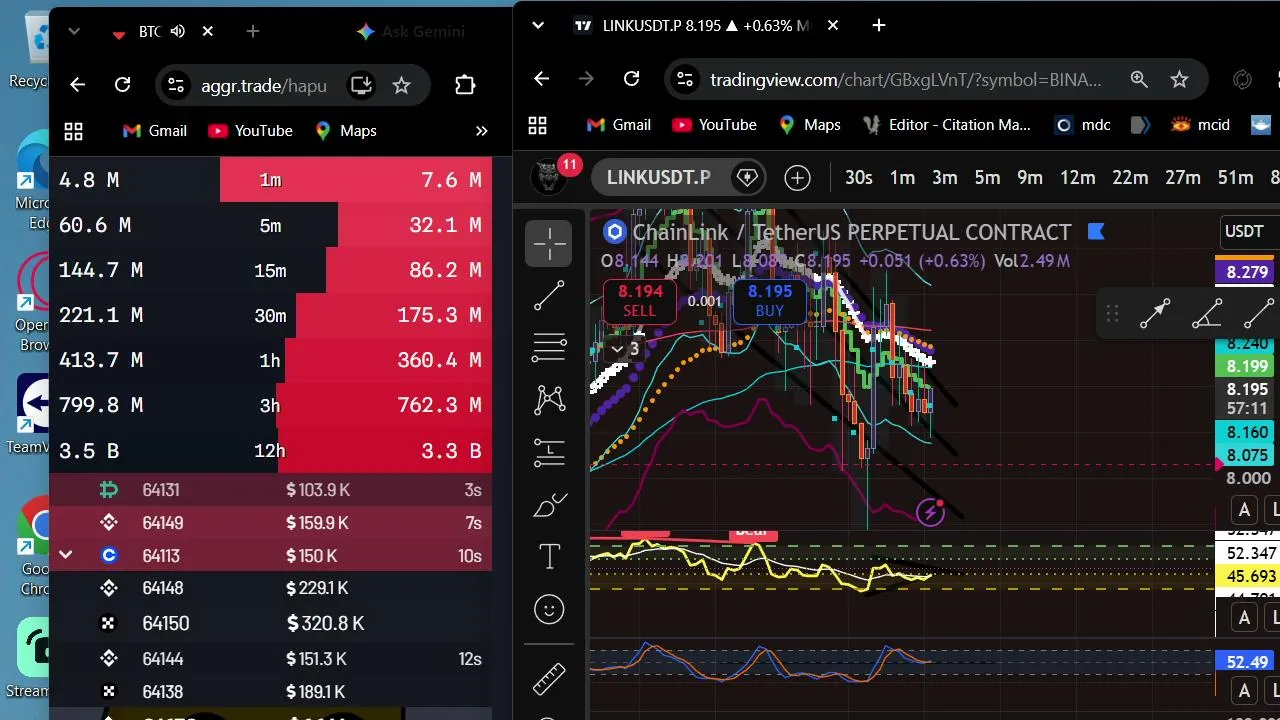
Task: Open Gmail bookmark in TradingView window
Action: [x=618, y=125]
